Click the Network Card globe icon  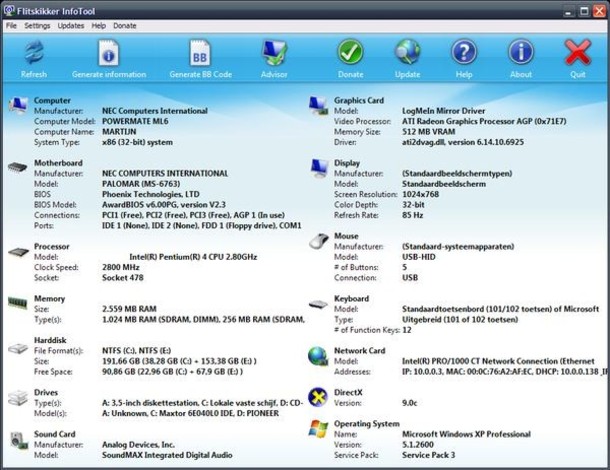click(318, 356)
